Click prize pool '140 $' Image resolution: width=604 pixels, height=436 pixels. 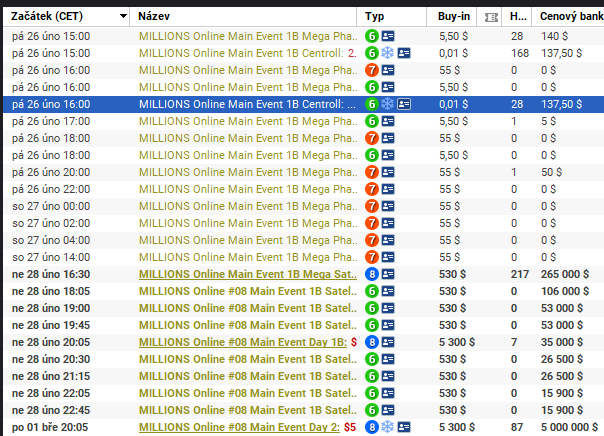point(554,36)
